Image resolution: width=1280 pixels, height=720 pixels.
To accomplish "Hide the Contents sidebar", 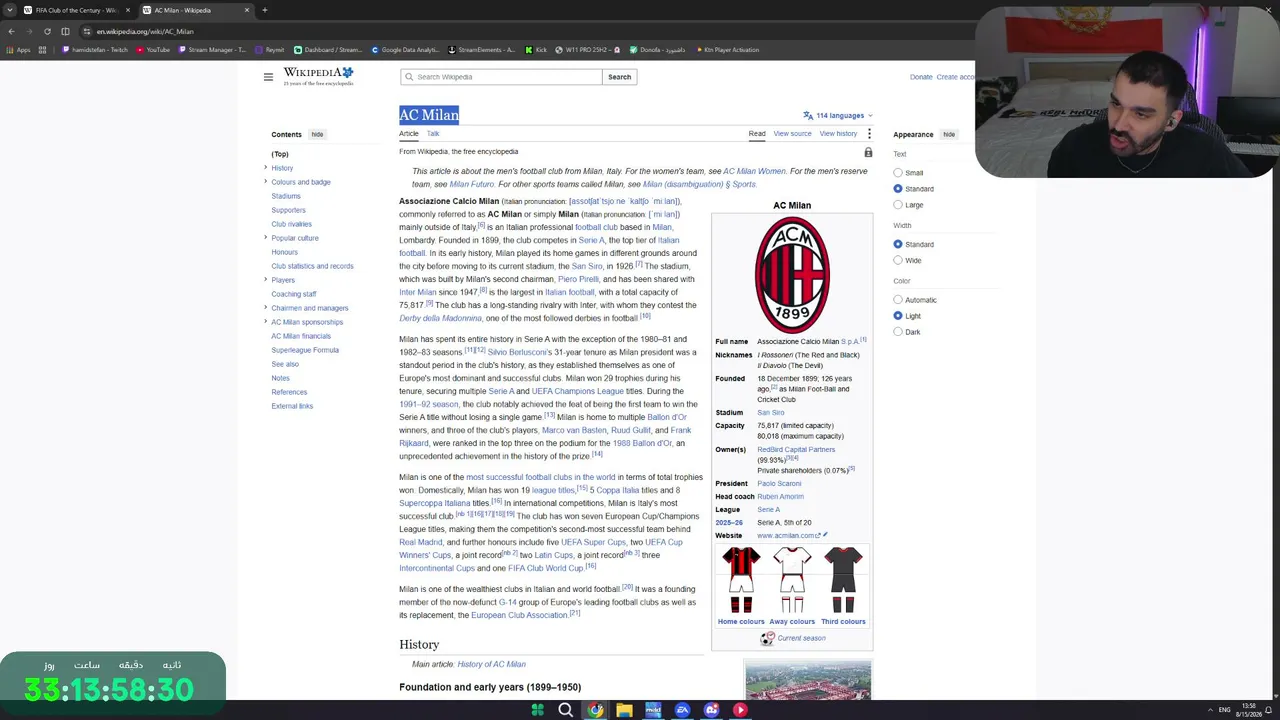I will [x=317, y=134].
